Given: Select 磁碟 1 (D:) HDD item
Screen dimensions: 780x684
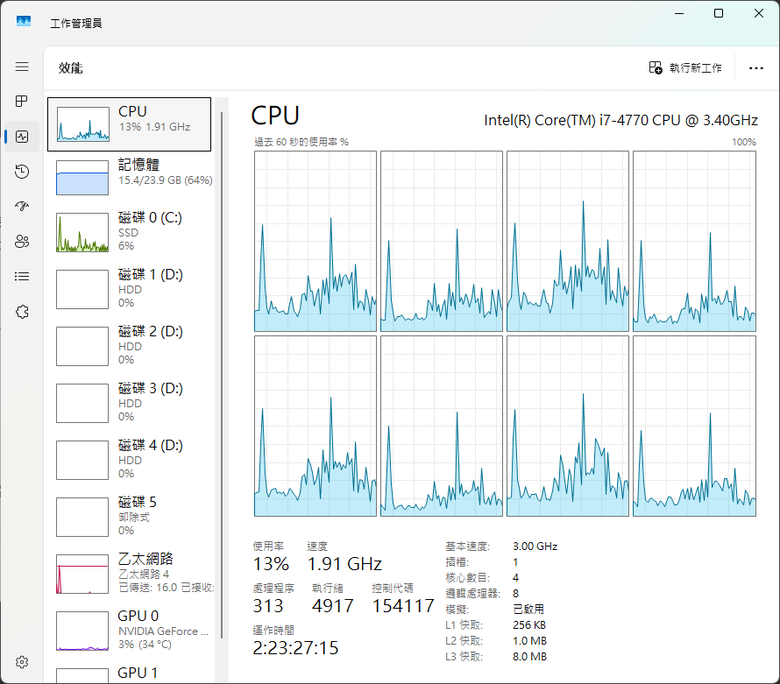Looking at the screenshot, I should pyautogui.click(x=131, y=289).
